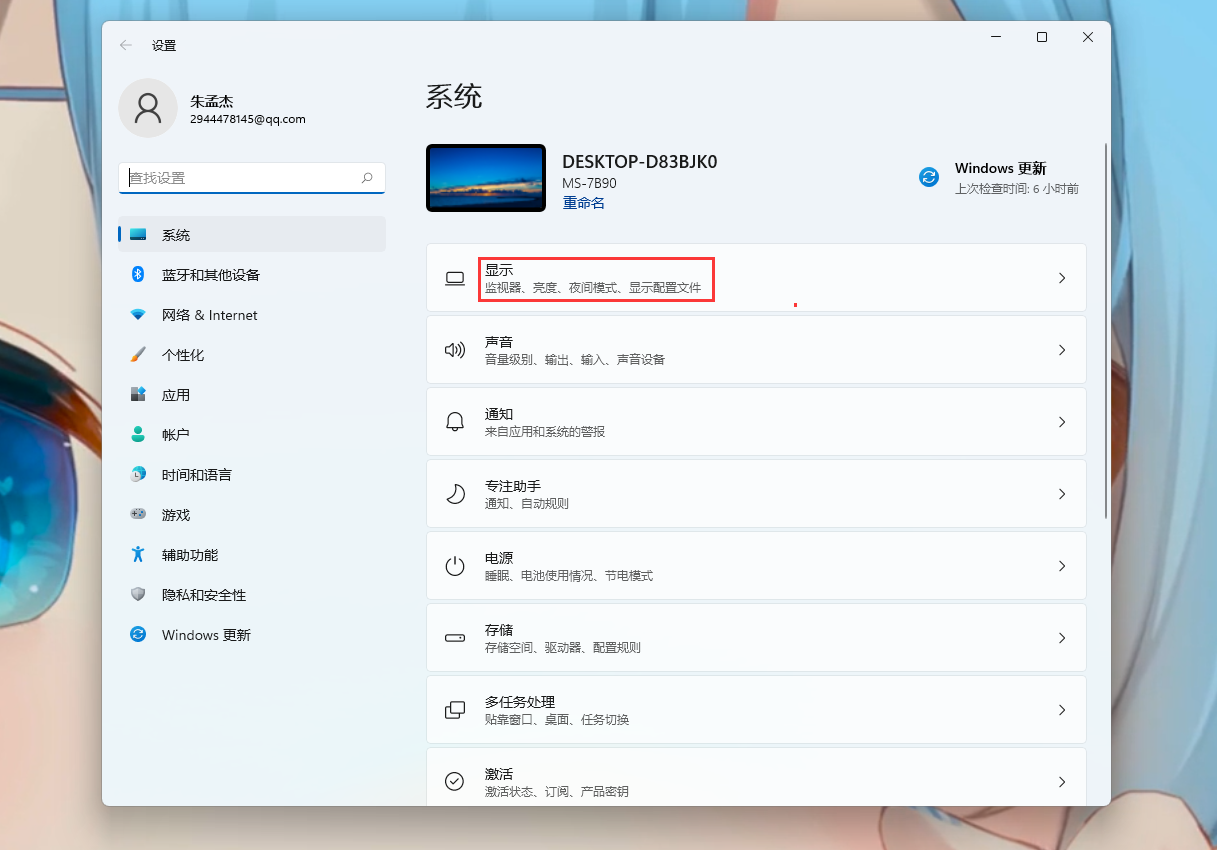
Task: Click 贴靠窗口、桌面、任务切换 description
Action: tap(557, 720)
